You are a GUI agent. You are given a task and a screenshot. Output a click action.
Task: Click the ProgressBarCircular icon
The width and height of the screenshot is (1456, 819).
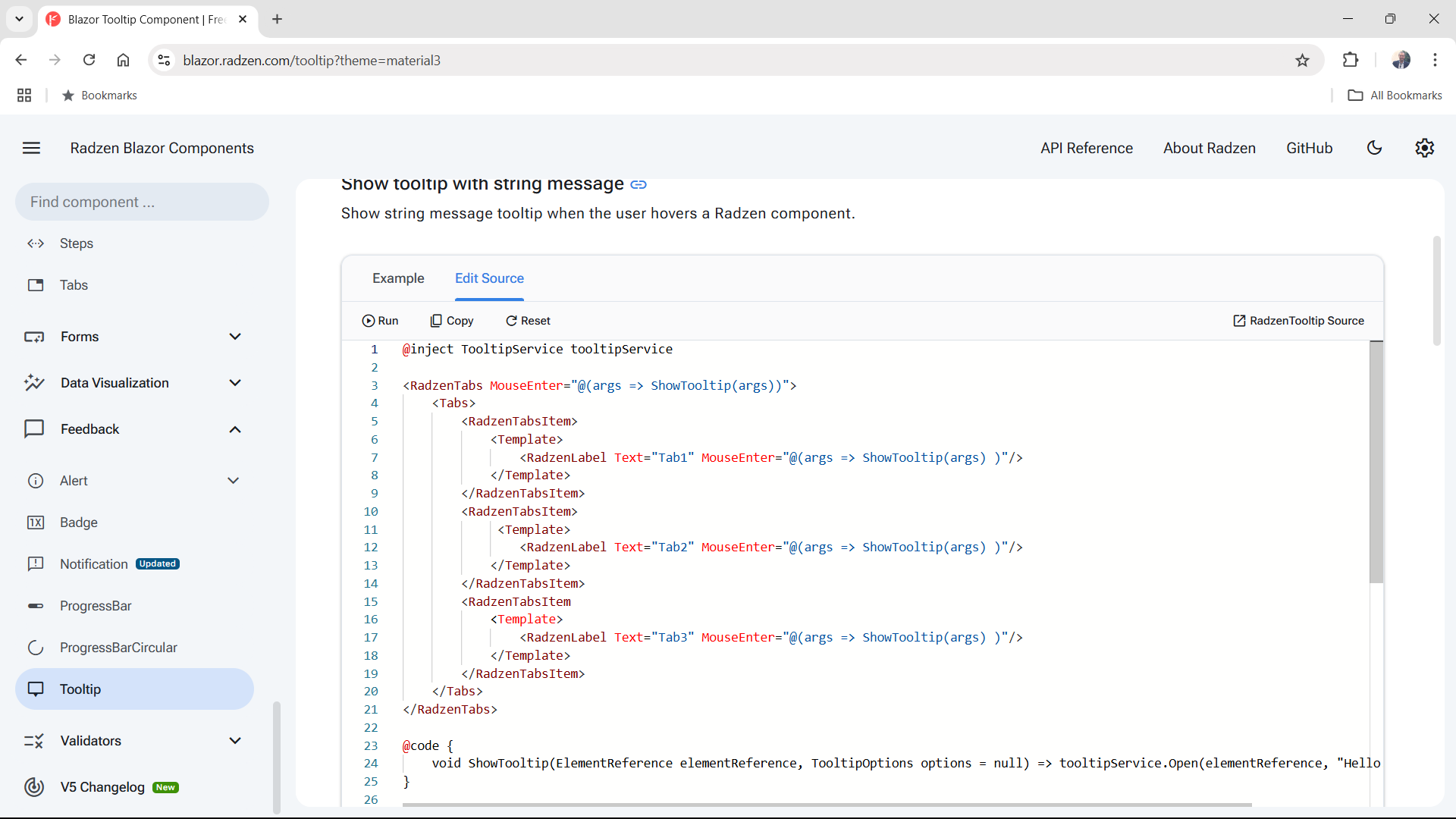pyautogui.click(x=35, y=647)
